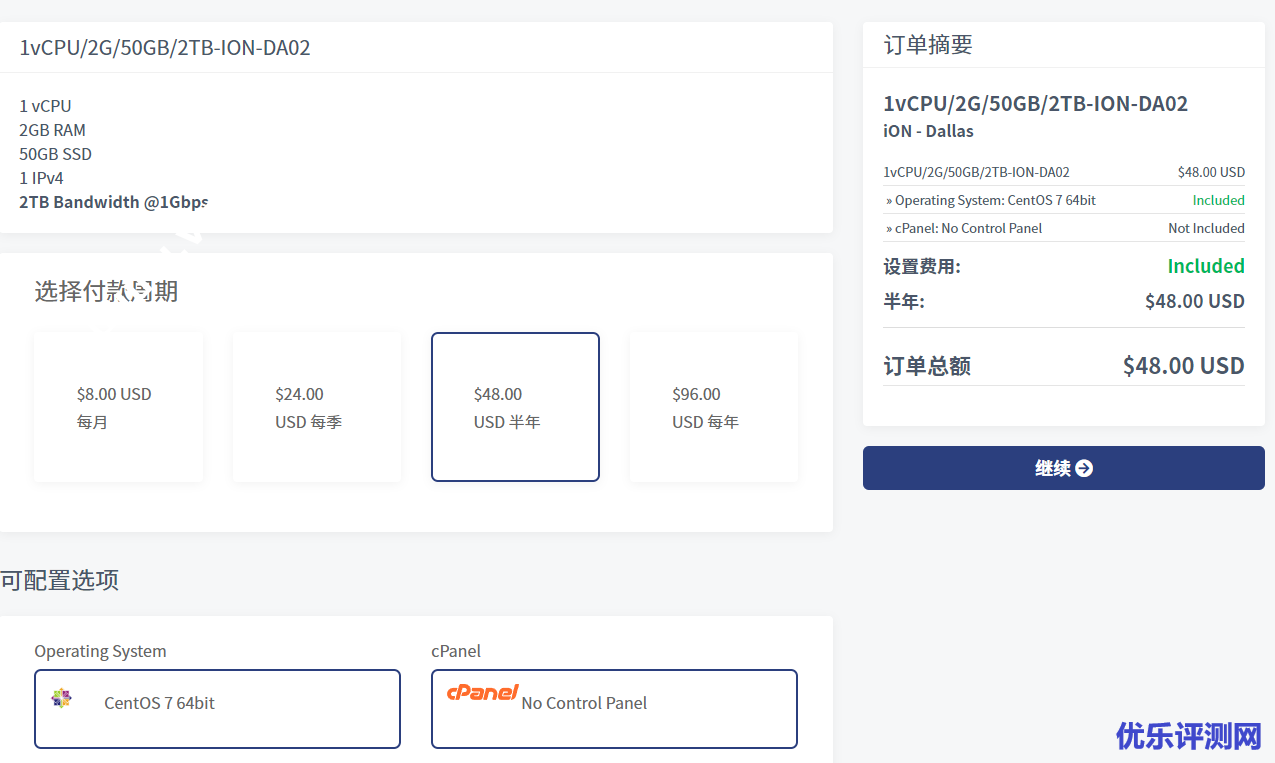Click the 半年 $48.00 USD summary row
The width and height of the screenshot is (1275, 763).
coord(1064,301)
